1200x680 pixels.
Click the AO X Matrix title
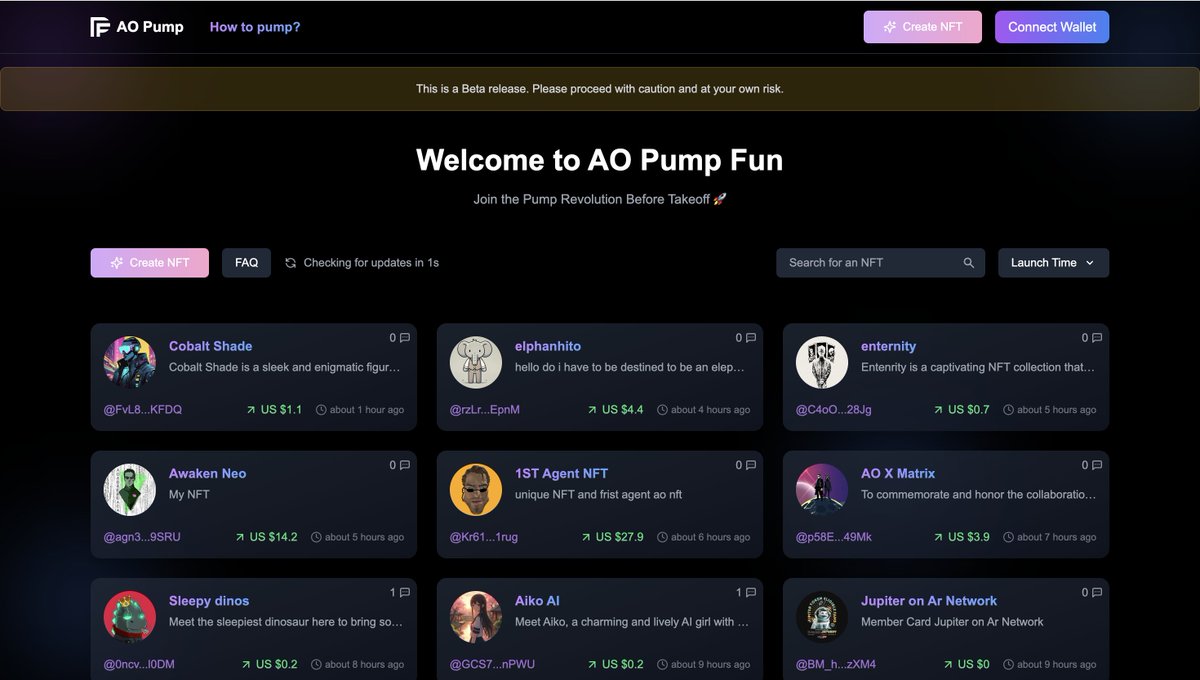(898, 473)
